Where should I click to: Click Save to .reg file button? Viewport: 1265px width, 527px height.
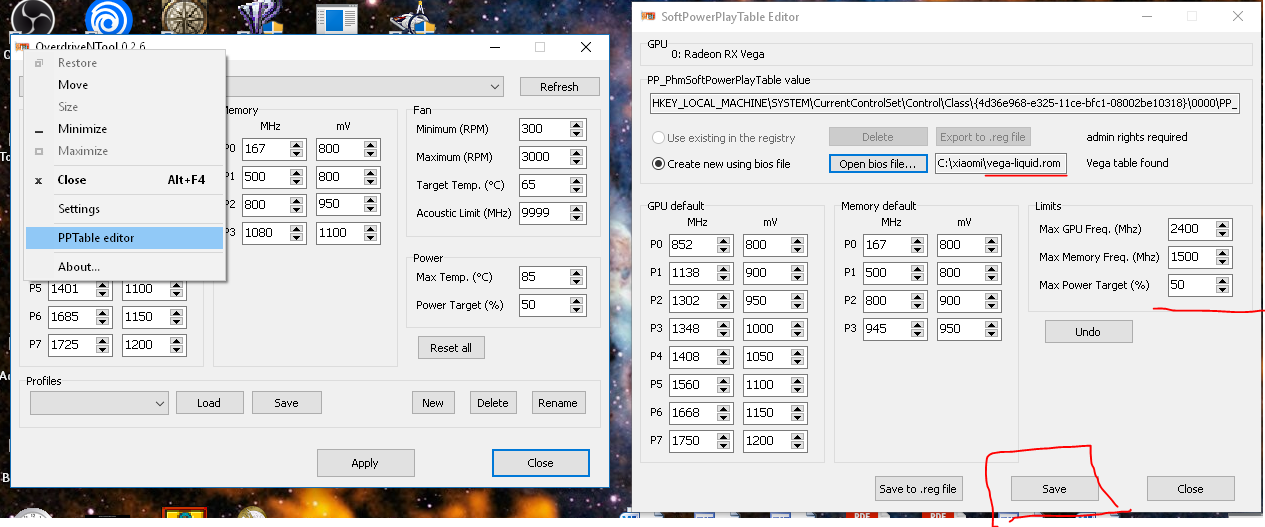(917, 489)
